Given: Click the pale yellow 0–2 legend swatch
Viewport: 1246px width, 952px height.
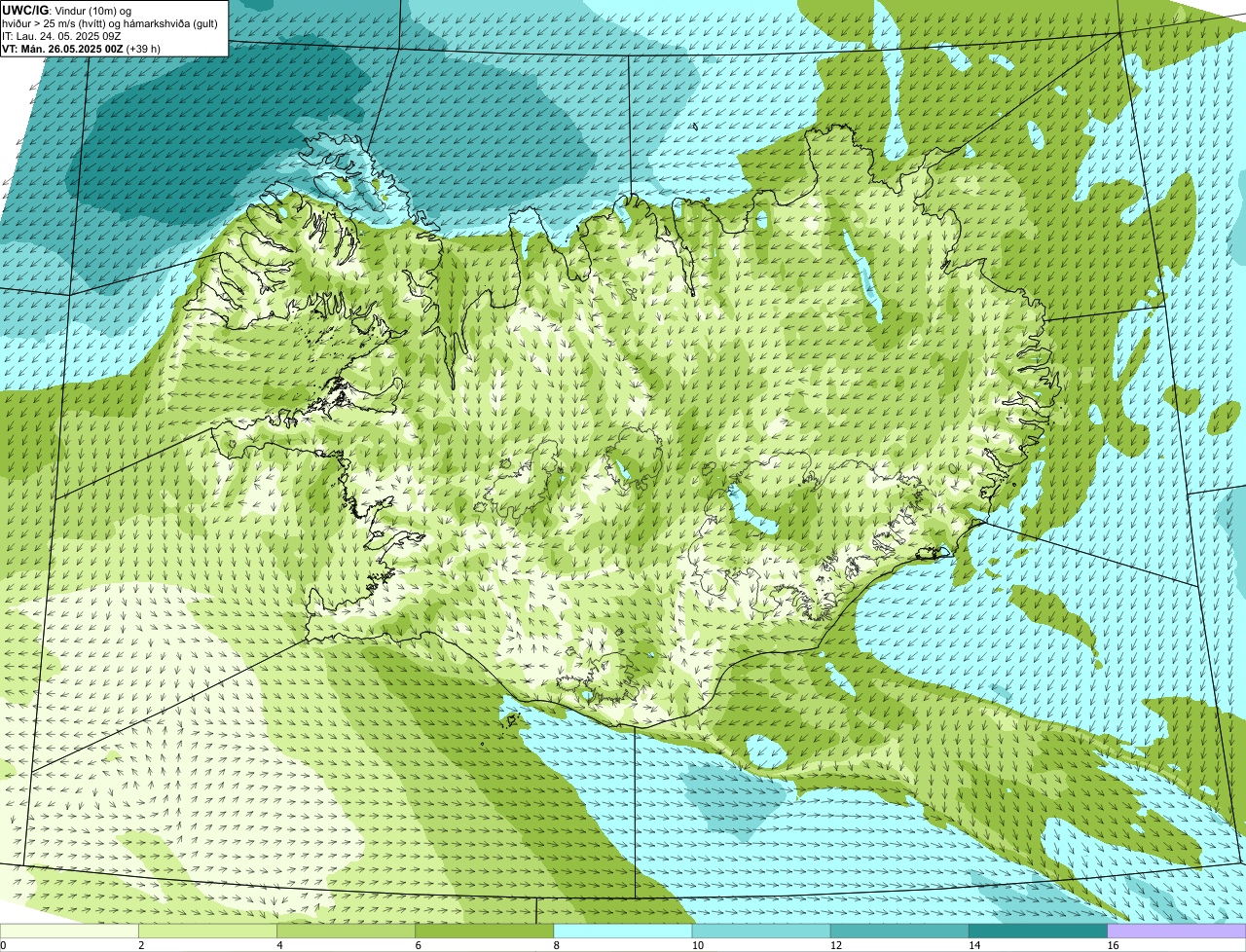Looking at the screenshot, I should (69, 931).
